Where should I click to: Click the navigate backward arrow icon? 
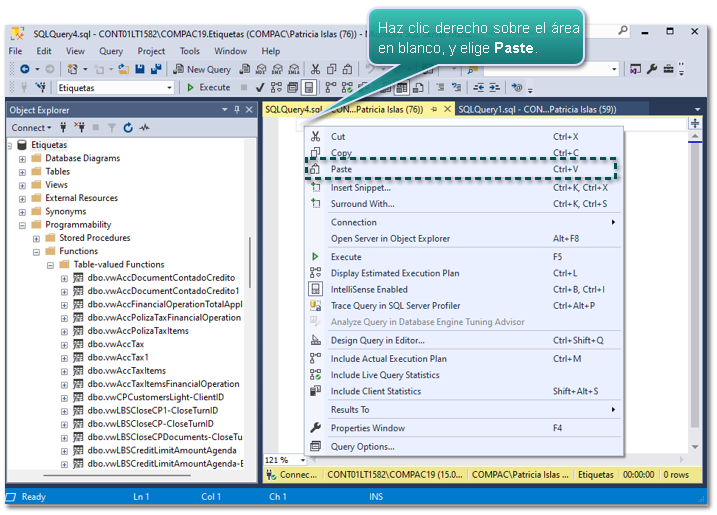(25, 69)
